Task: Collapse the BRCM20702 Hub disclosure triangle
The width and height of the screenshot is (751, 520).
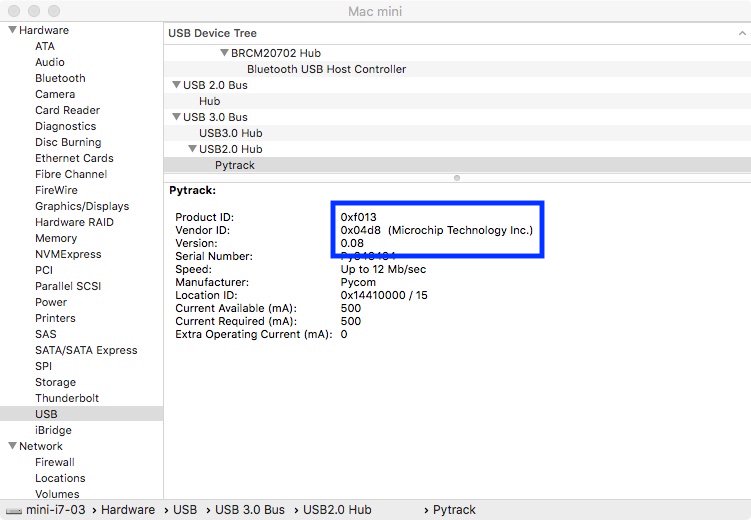Action: point(224,53)
